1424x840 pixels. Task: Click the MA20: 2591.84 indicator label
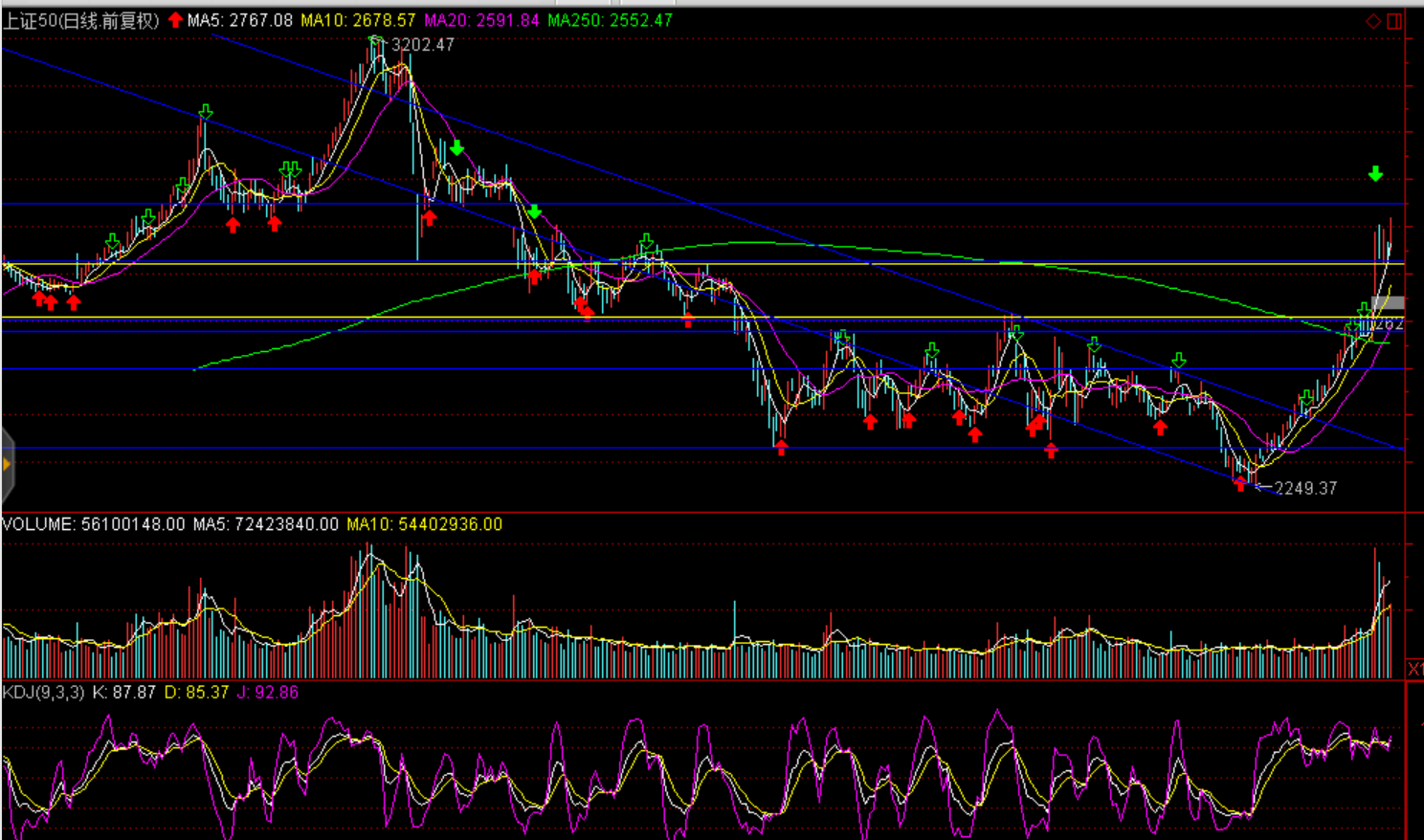tap(481, 20)
